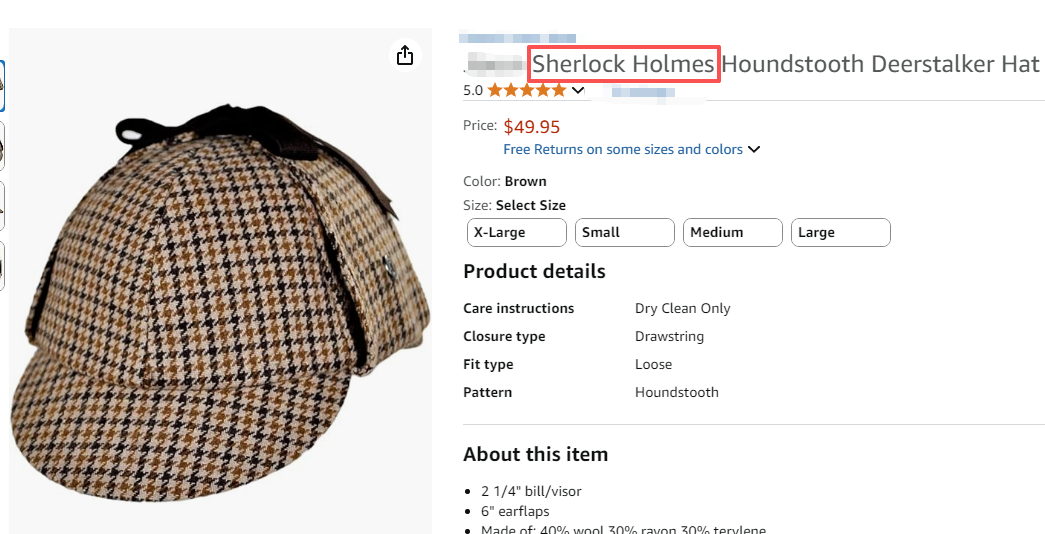The width and height of the screenshot is (1045, 534).
Task: Select the Small size option
Action: [x=624, y=232]
